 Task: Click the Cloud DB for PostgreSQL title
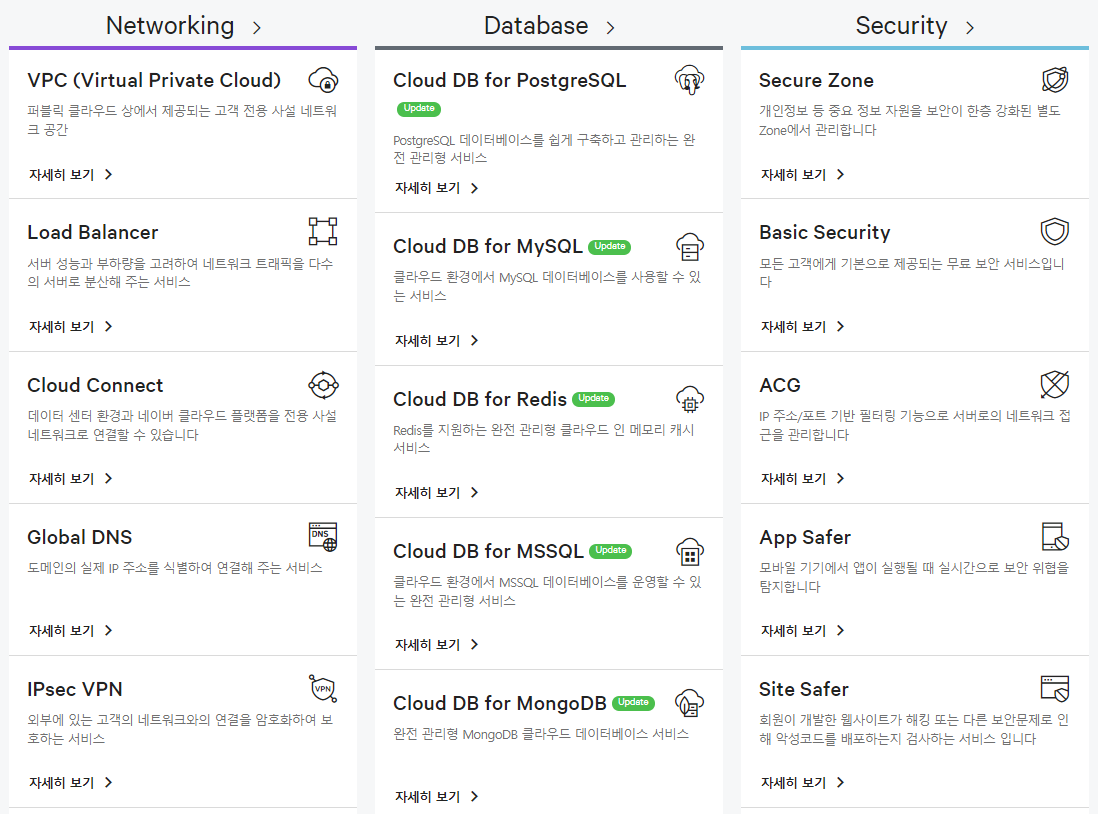point(510,81)
